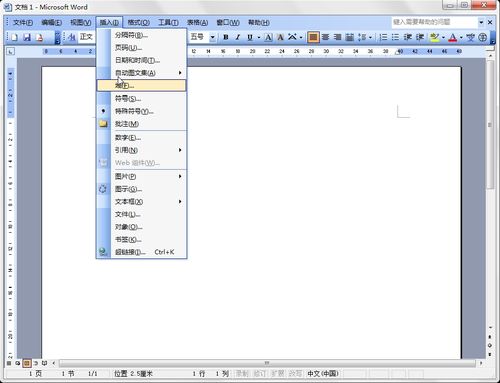
Task: Click the character border A icon
Action: click(268, 37)
